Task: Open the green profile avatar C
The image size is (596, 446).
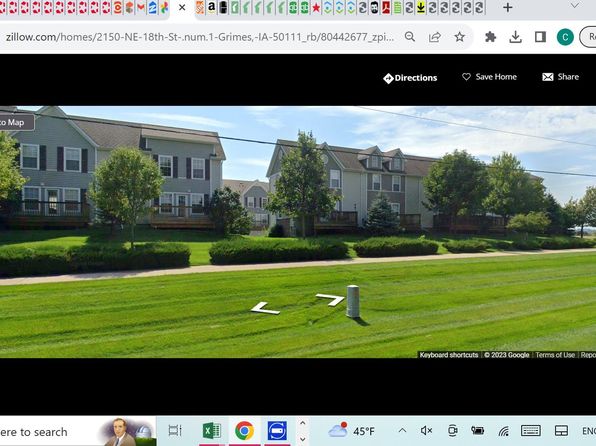Action: pos(565,37)
